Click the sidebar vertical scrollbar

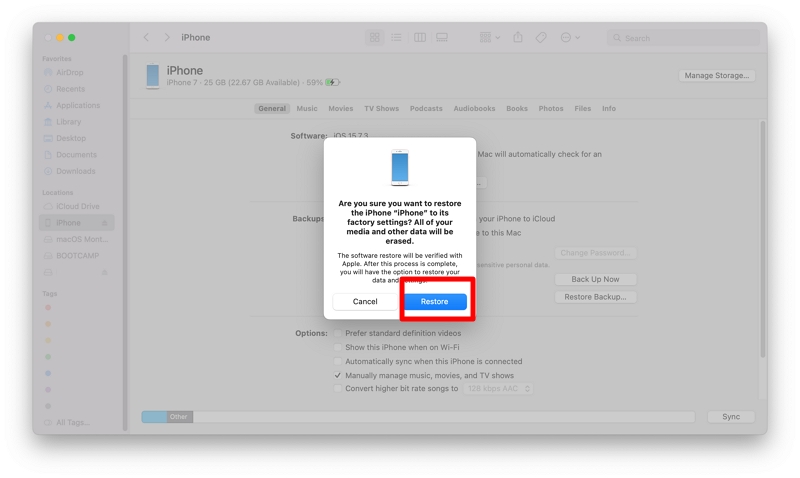coord(125,242)
